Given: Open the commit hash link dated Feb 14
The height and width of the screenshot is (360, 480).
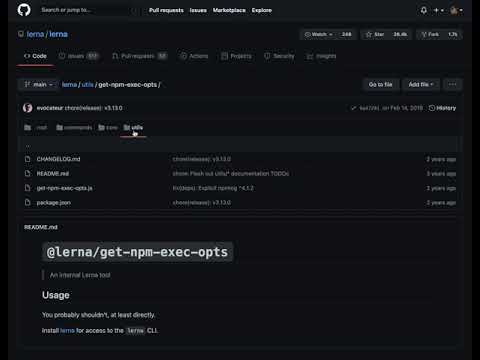Looking at the screenshot, I should click(x=369, y=108).
